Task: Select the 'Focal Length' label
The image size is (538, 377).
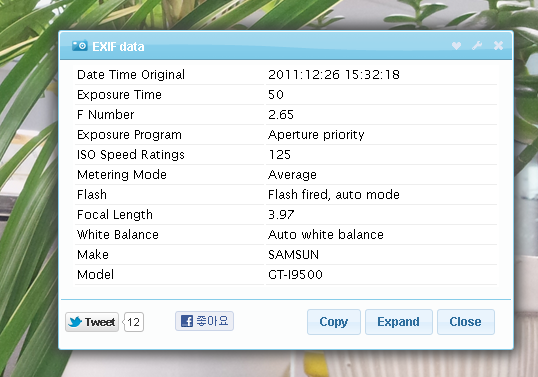Action: [x=115, y=215]
